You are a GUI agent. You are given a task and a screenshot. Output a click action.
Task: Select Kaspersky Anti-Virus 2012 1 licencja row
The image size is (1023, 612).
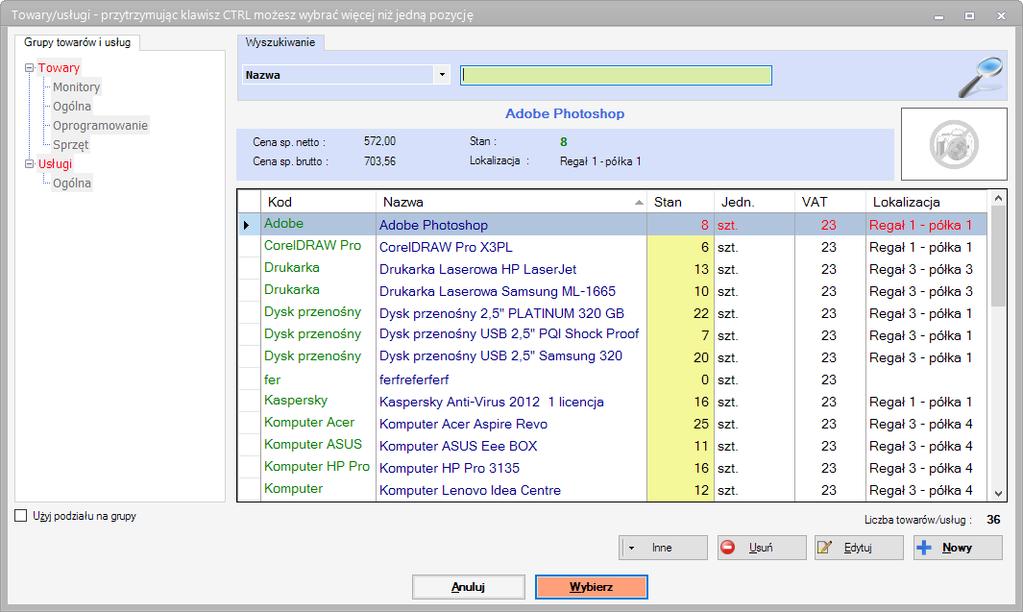point(612,402)
